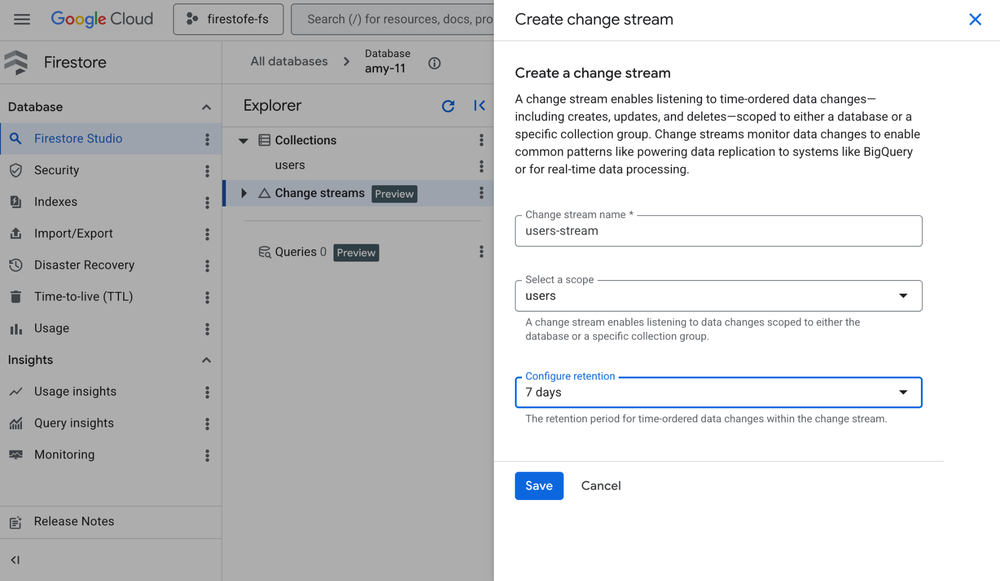1000x581 pixels.
Task: Open more options for Collections
Action: 482,140
